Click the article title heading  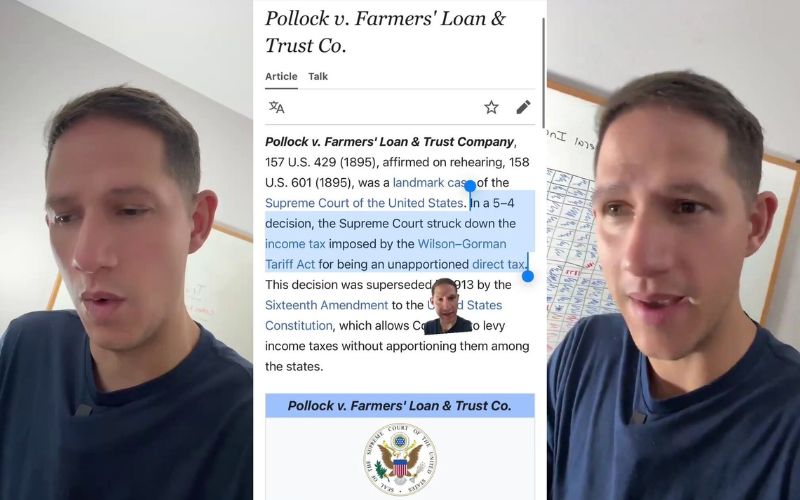(386, 32)
